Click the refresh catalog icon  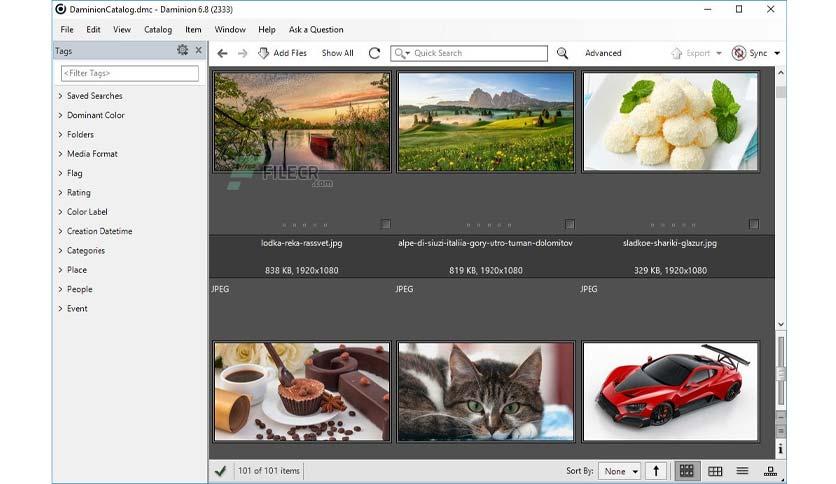tap(374, 53)
